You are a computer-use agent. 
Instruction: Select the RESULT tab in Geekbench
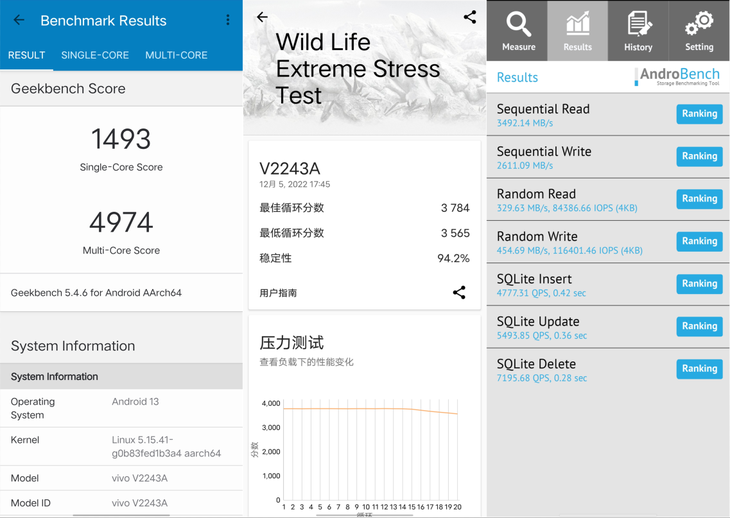point(27,55)
